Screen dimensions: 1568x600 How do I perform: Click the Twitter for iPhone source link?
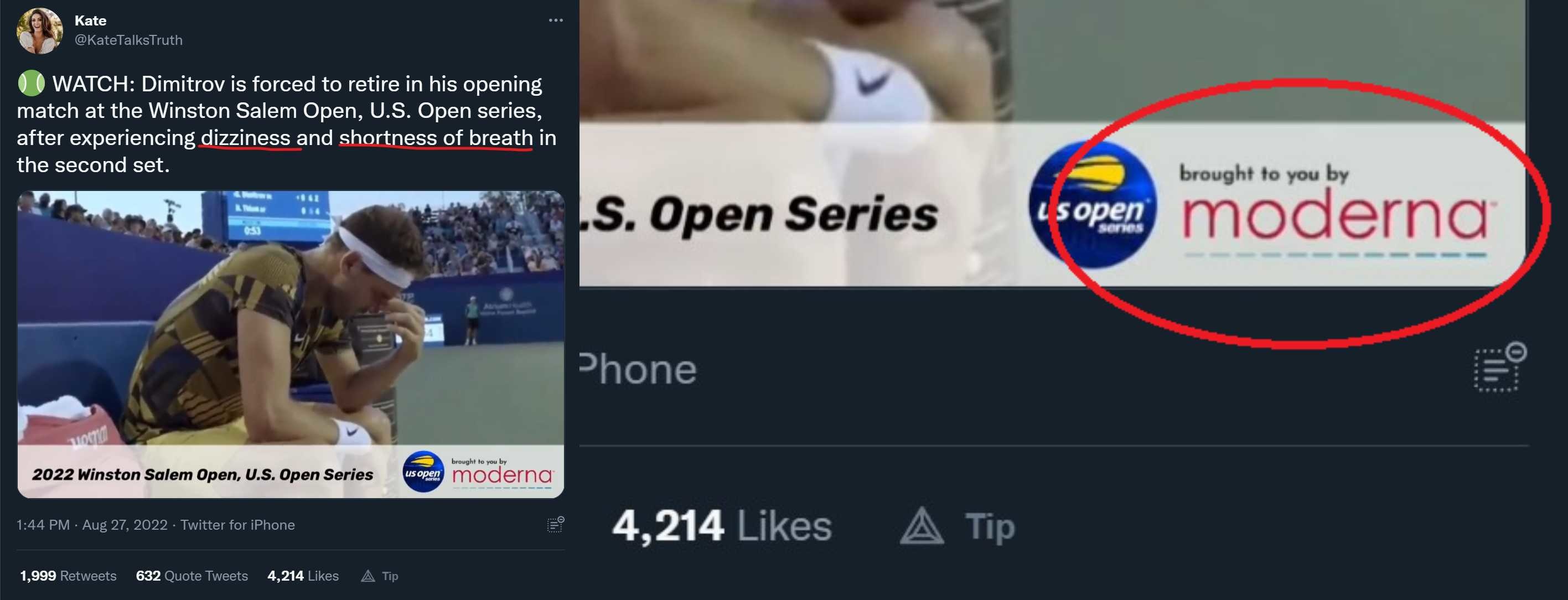pyautogui.click(x=237, y=525)
